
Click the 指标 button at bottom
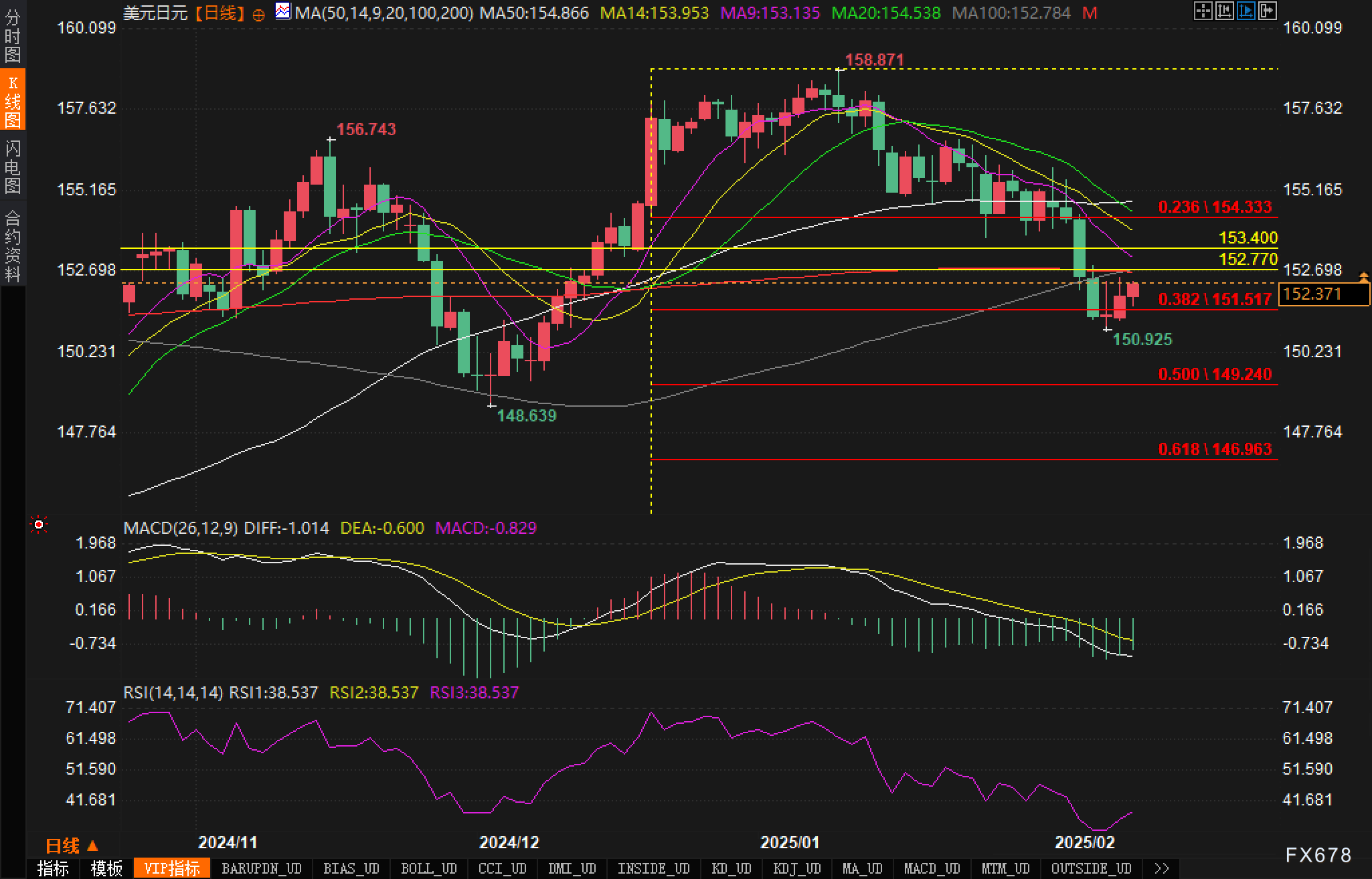click(x=53, y=868)
